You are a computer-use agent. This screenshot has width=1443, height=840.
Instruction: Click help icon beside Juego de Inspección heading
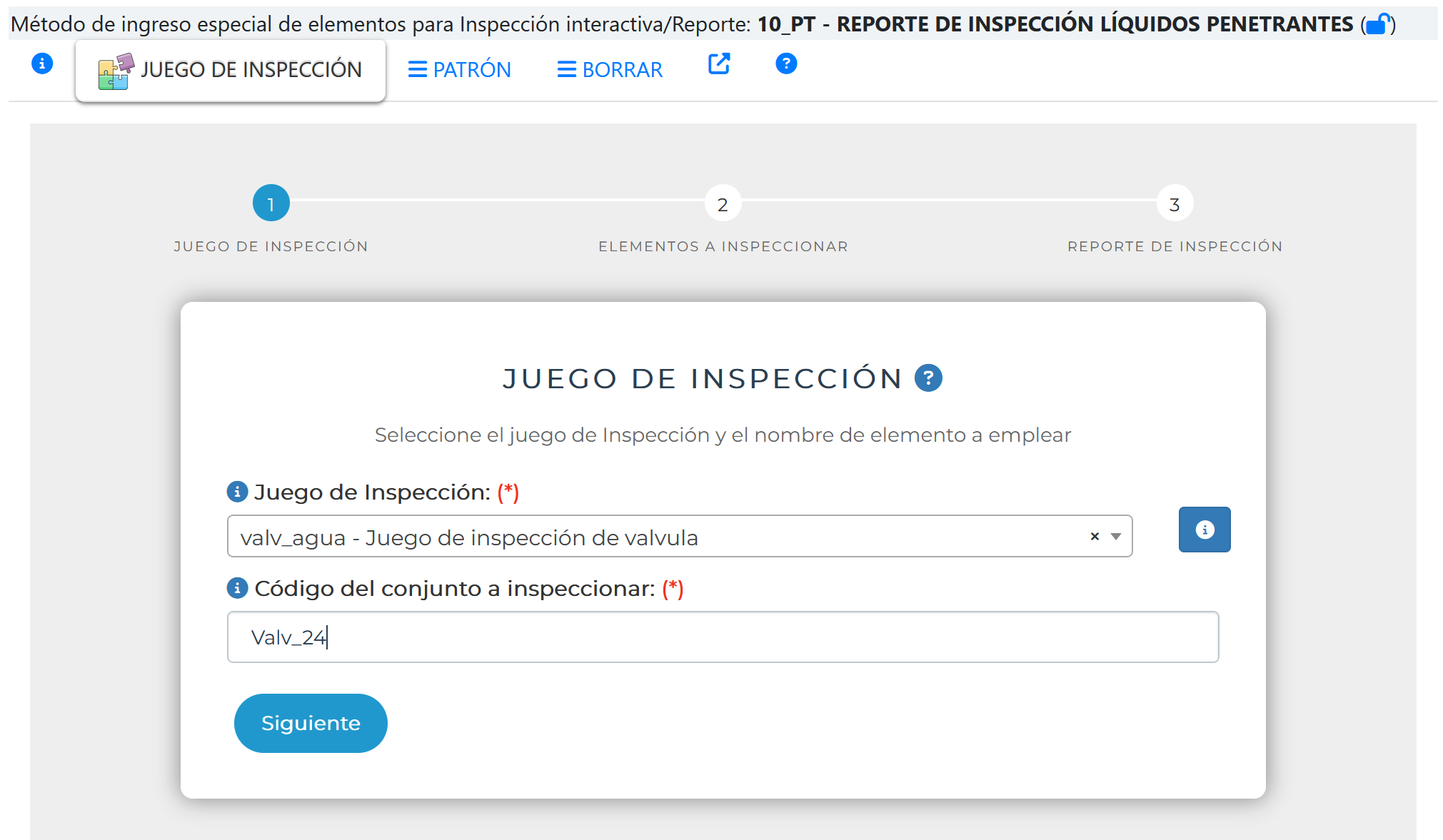(928, 378)
